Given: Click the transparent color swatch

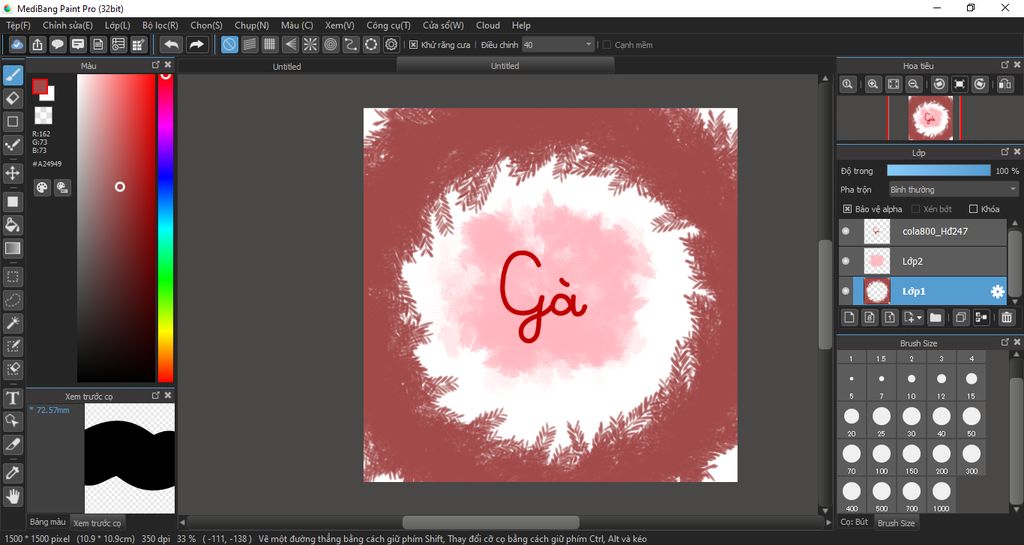Looking at the screenshot, I should pyautogui.click(x=44, y=116).
